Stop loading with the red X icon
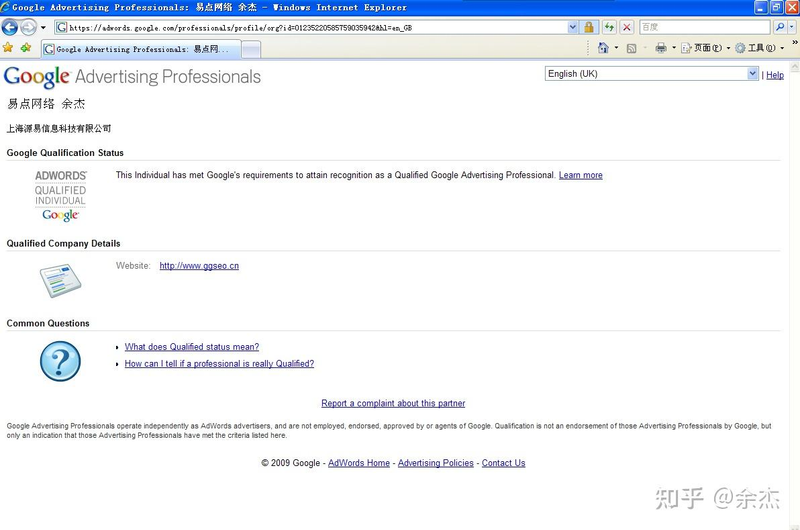800x530 pixels. tap(627, 28)
